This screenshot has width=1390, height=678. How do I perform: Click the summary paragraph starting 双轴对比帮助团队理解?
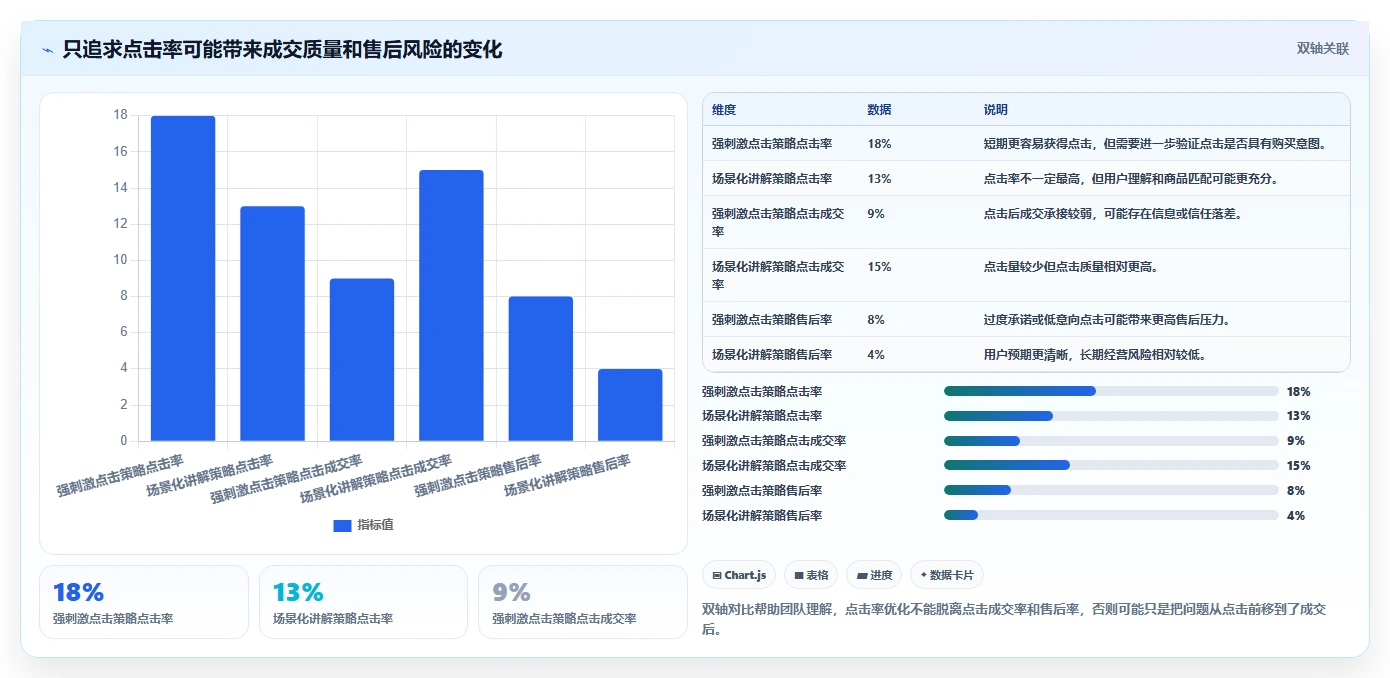point(1015,619)
